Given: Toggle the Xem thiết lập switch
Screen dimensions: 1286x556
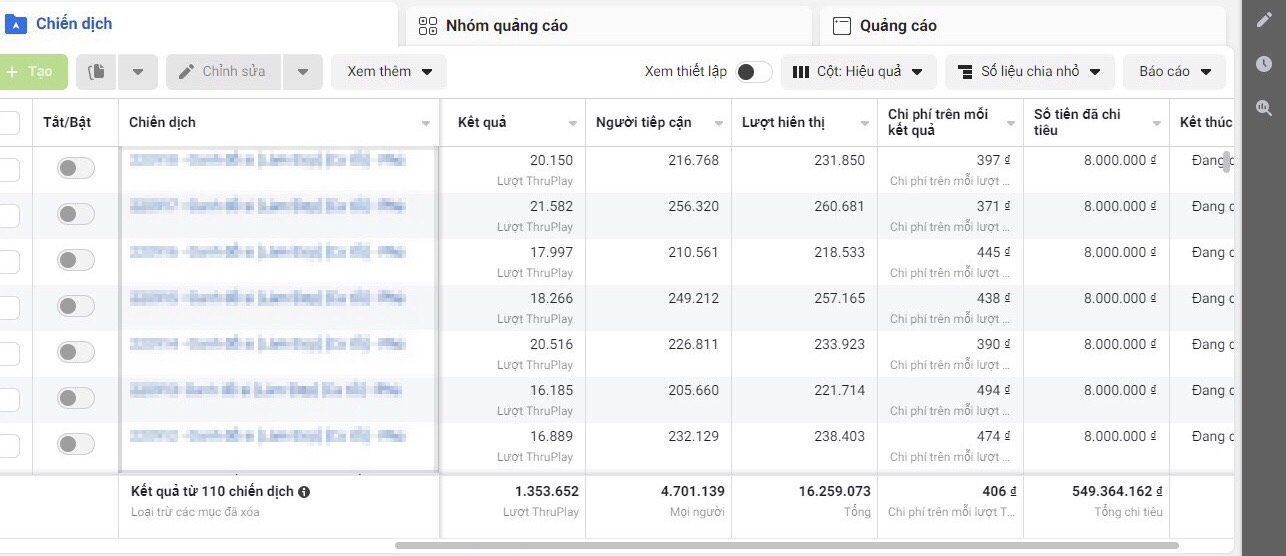Looking at the screenshot, I should [x=754, y=72].
